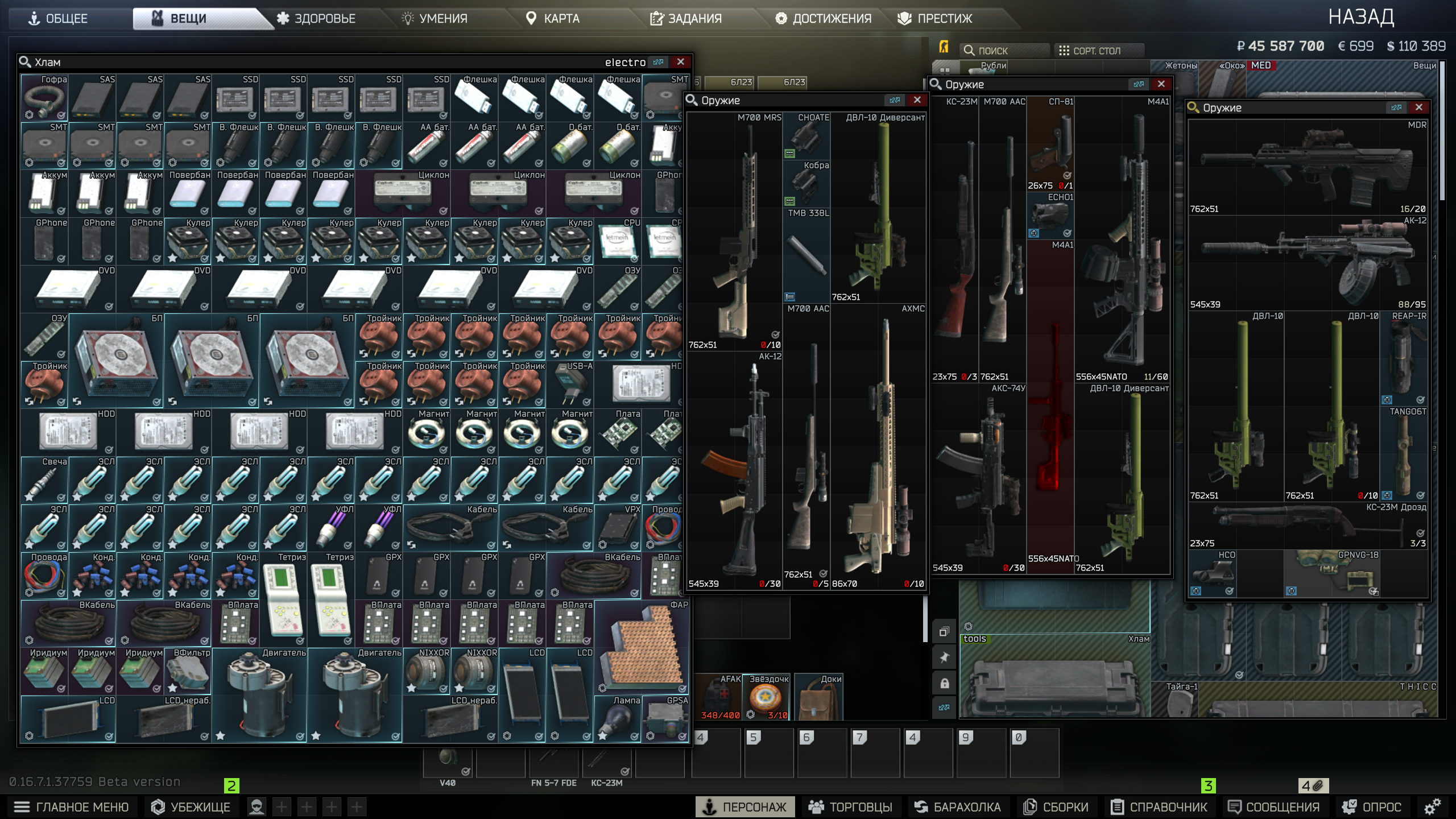Screen dimensions: 1456x819
Task: Click the stash vertical scrollbar
Action: 1442,131
